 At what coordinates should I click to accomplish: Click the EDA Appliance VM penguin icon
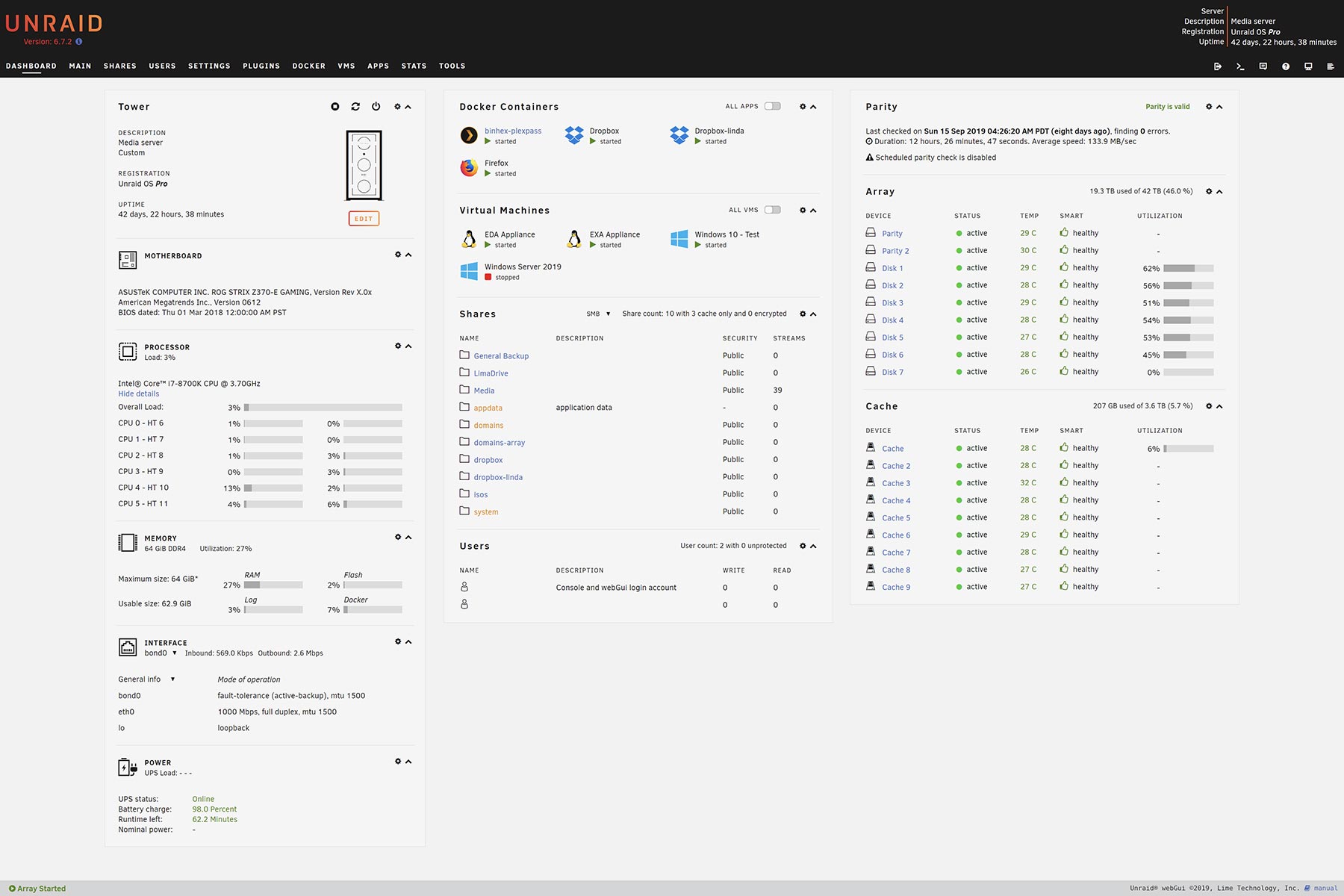pyautogui.click(x=469, y=239)
